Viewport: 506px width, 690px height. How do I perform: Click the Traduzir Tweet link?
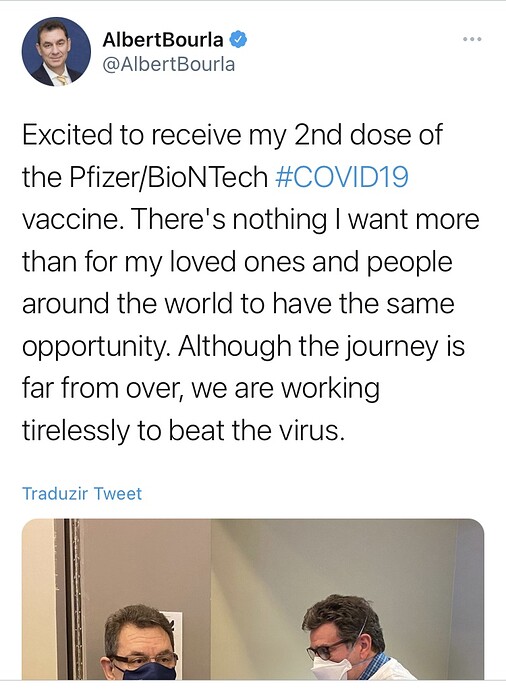(82, 493)
